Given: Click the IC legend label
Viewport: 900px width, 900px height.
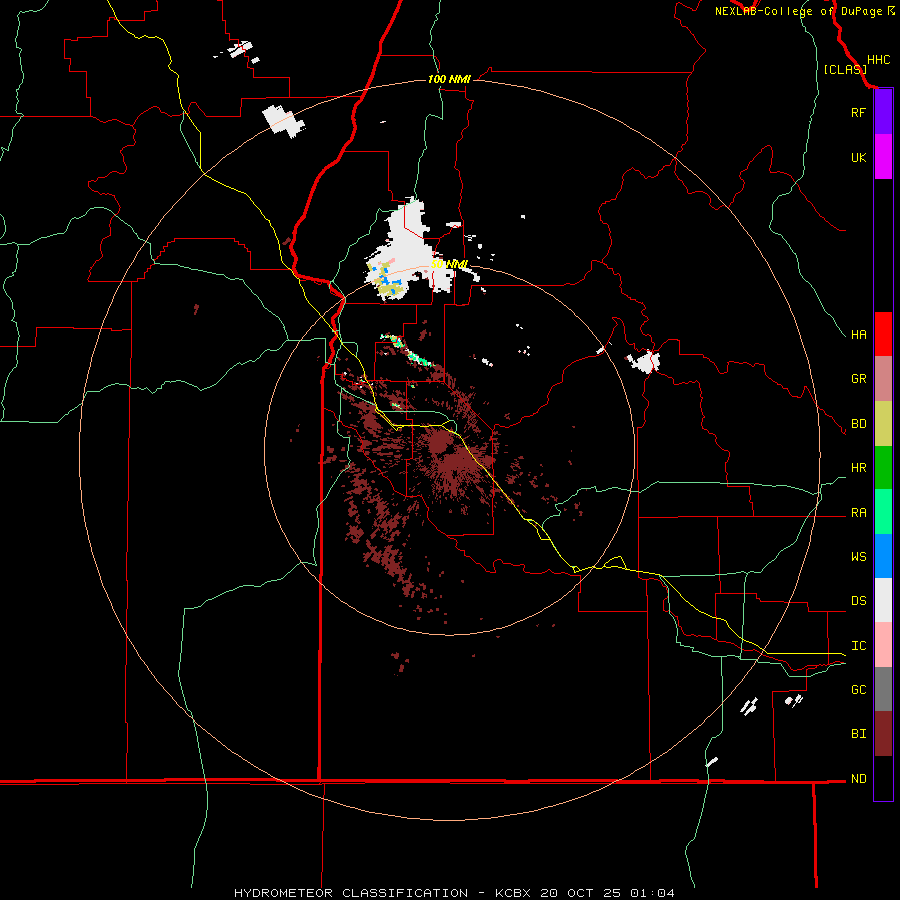Looking at the screenshot, I should [x=858, y=646].
